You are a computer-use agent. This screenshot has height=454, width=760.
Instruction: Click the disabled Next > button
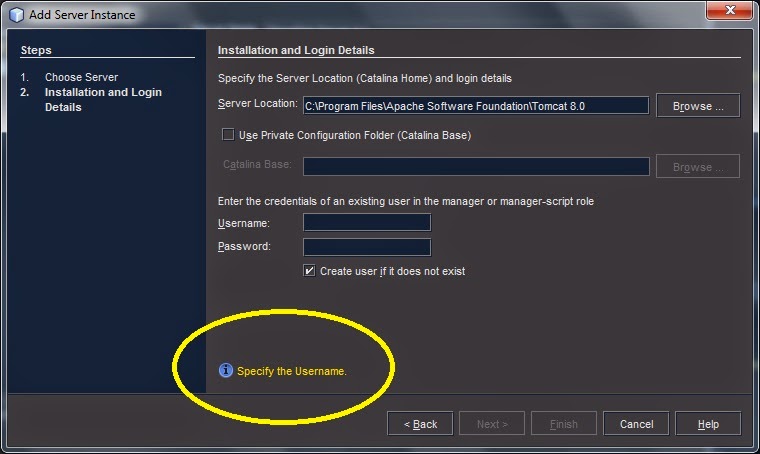click(492, 424)
